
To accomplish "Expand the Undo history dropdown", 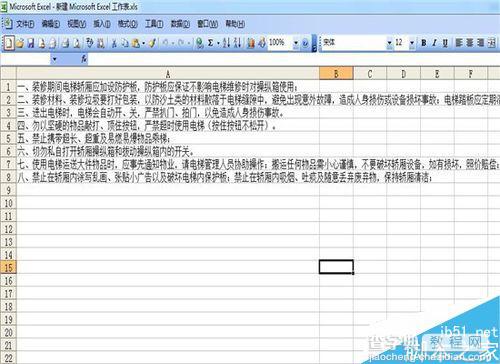I will click(173, 43).
